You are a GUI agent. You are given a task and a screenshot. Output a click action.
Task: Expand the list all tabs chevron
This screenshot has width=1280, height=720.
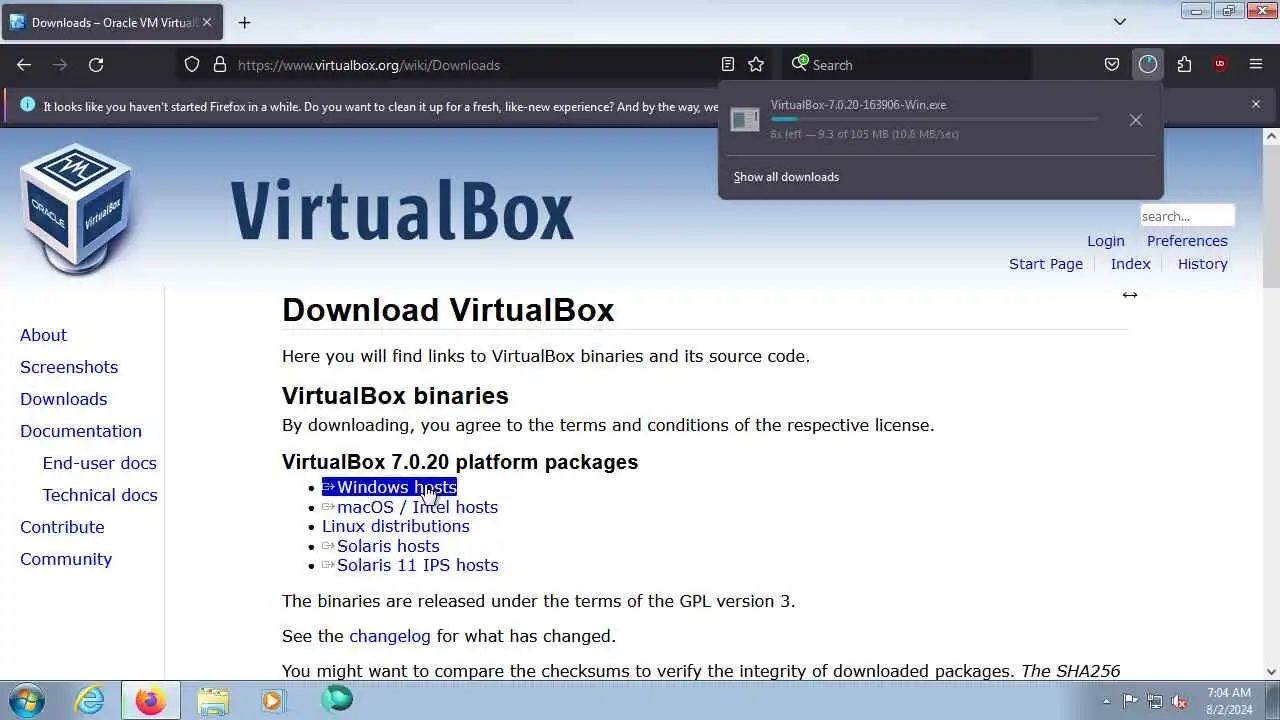[1120, 22]
